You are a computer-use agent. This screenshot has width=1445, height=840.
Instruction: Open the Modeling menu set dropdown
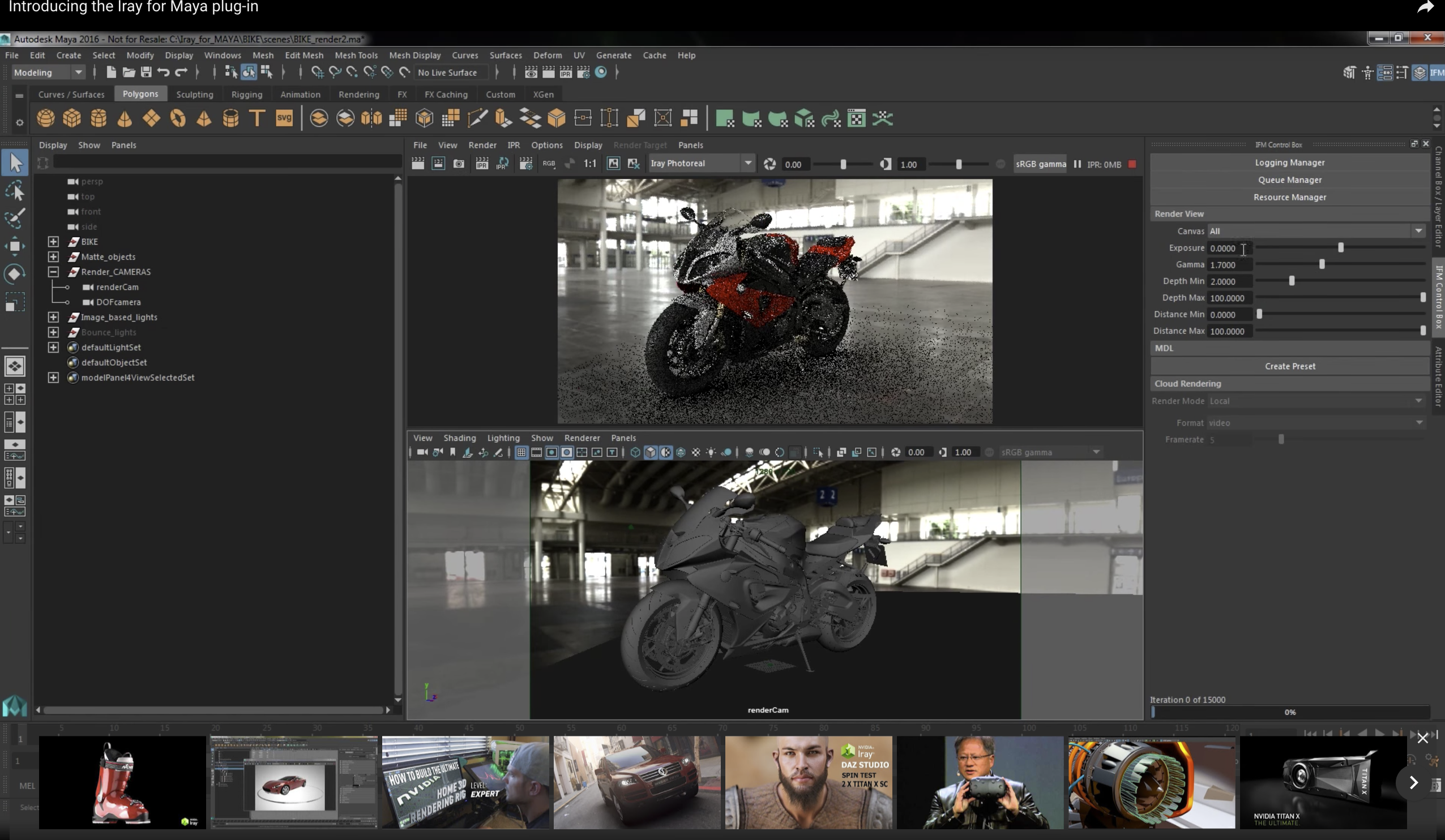48,72
